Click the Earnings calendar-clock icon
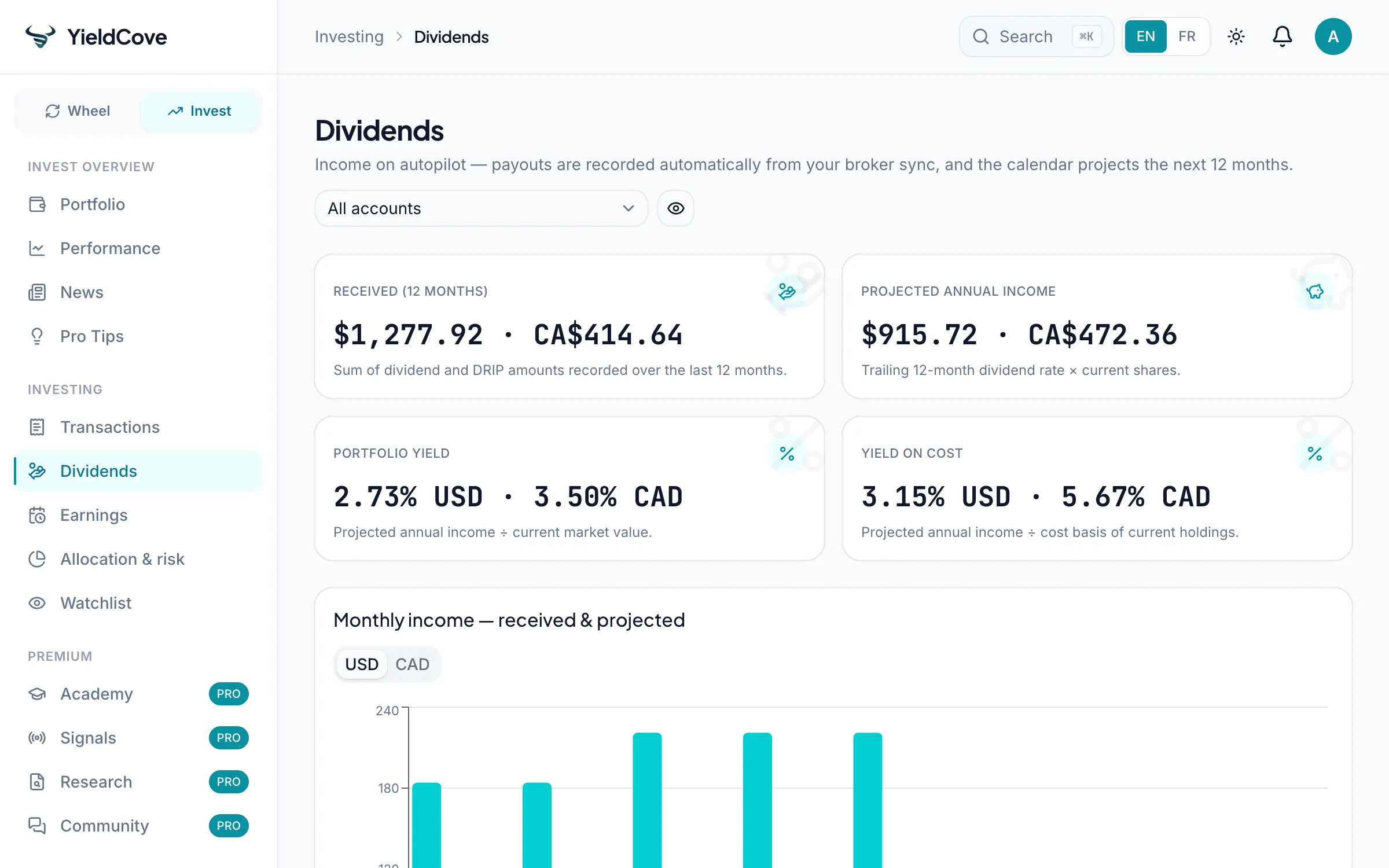1389x868 pixels. [x=37, y=515]
